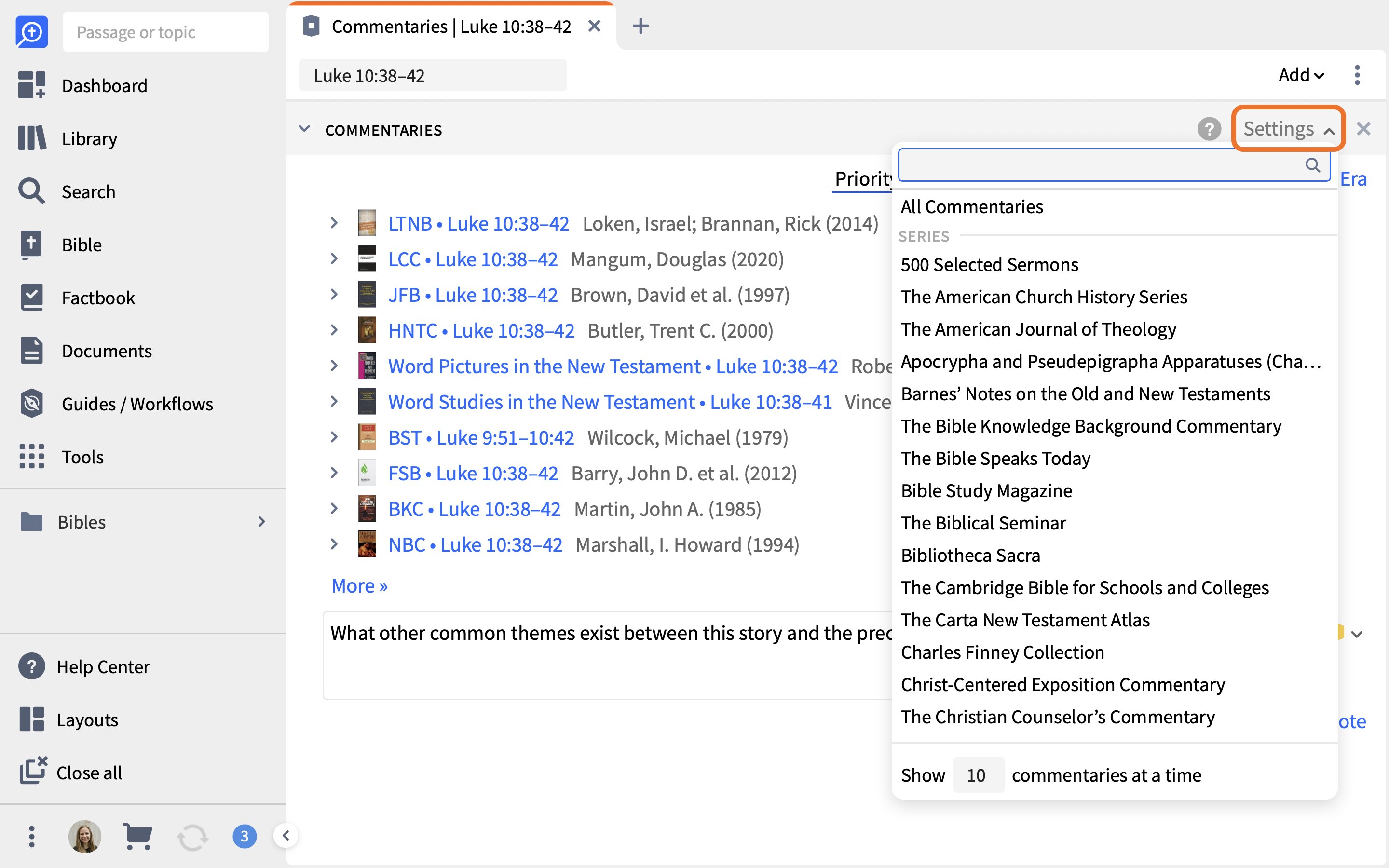Expand the LCC commentary row
This screenshot has width=1389, height=868.
click(334, 258)
